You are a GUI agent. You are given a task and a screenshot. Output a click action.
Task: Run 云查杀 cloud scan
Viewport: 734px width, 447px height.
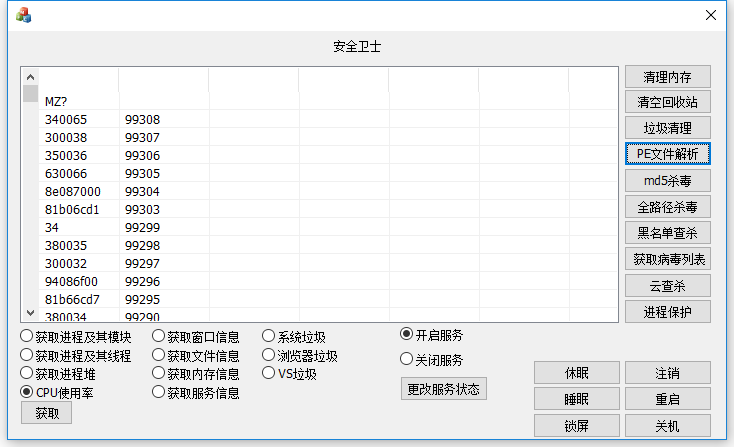pyautogui.click(x=667, y=285)
